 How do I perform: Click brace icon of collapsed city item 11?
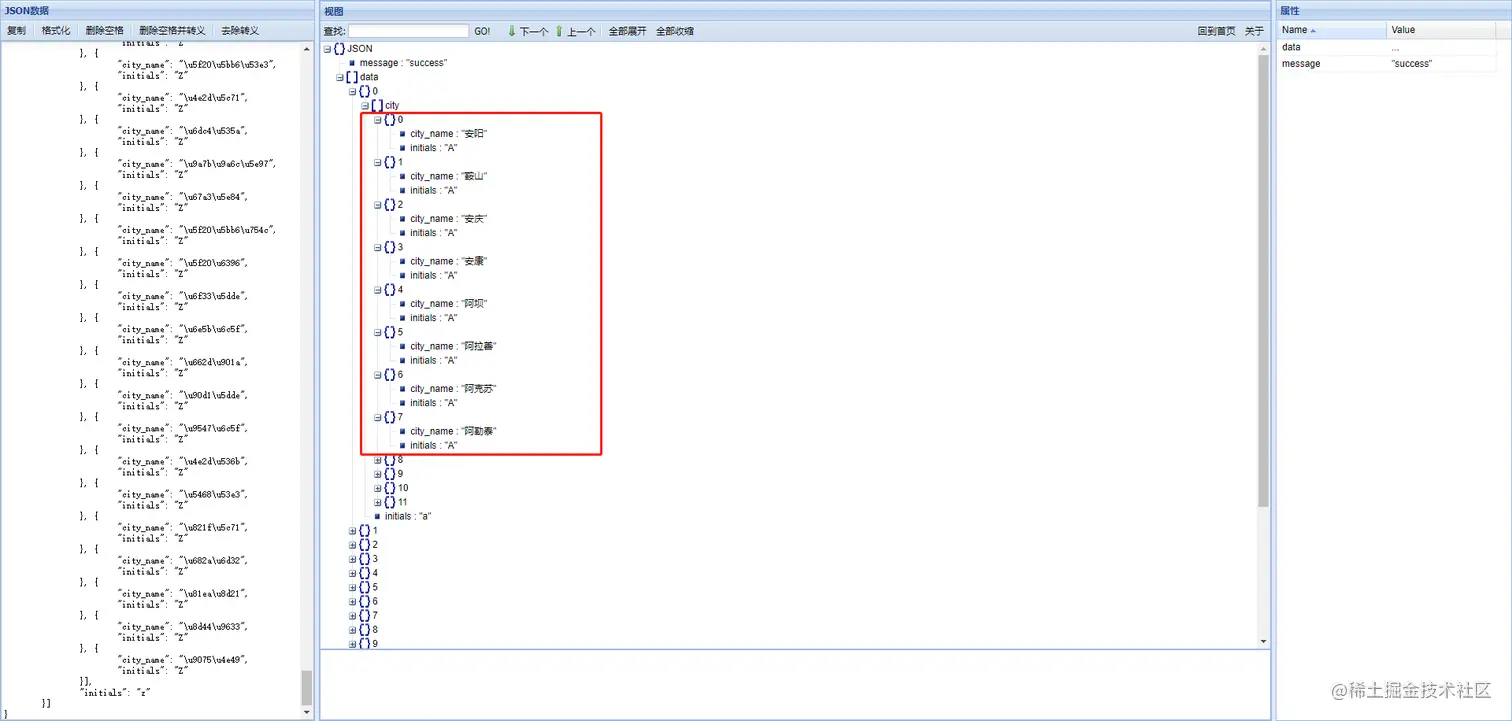[390, 502]
